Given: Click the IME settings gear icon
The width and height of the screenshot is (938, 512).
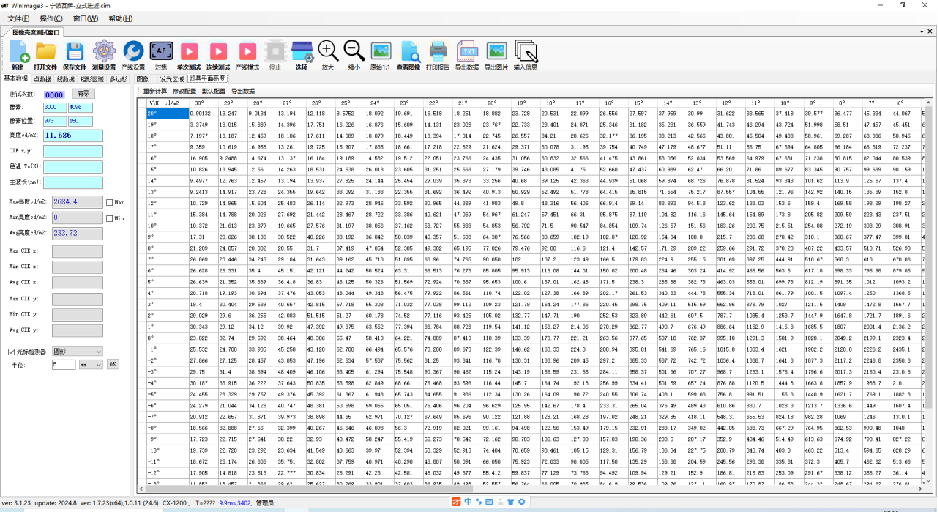Looking at the screenshot, I should point(522,502).
